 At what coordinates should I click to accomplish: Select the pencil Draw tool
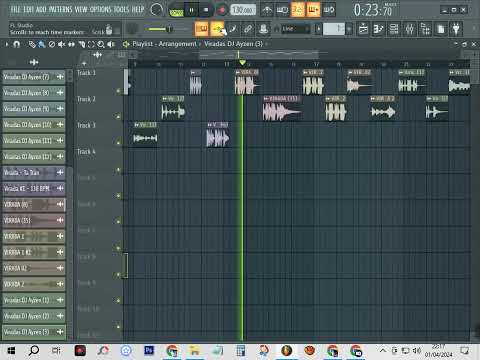point(32,44)
